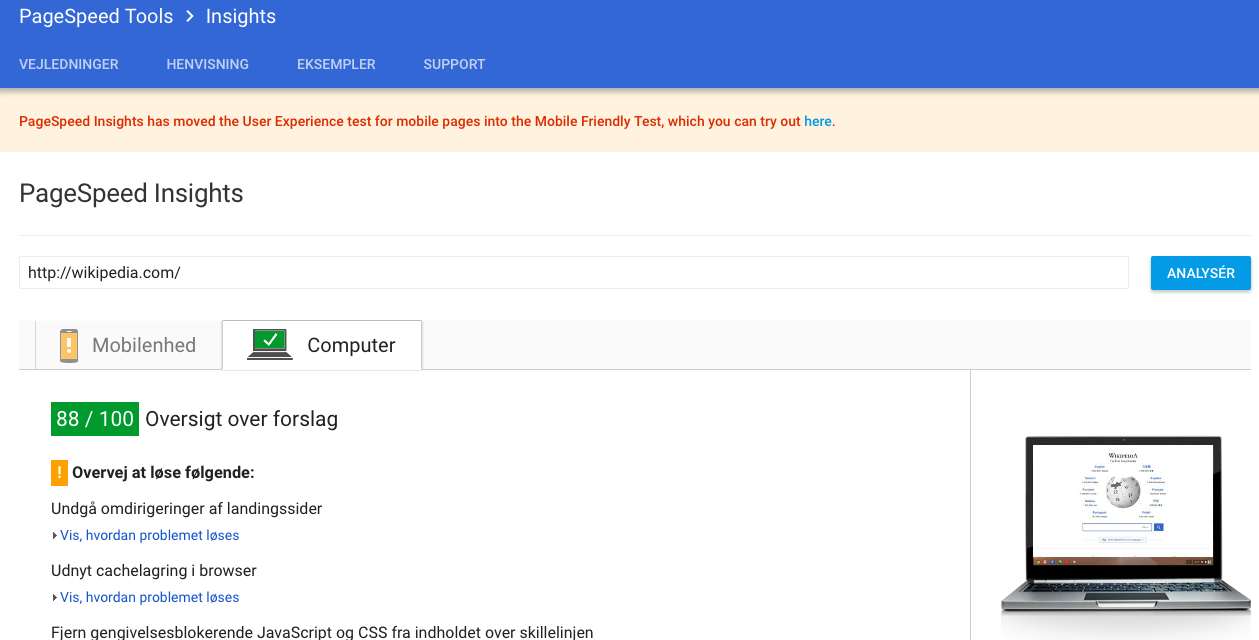
Task: Click the phone warning icon on Mobilenhed tab
Action: tap(68, 345)
